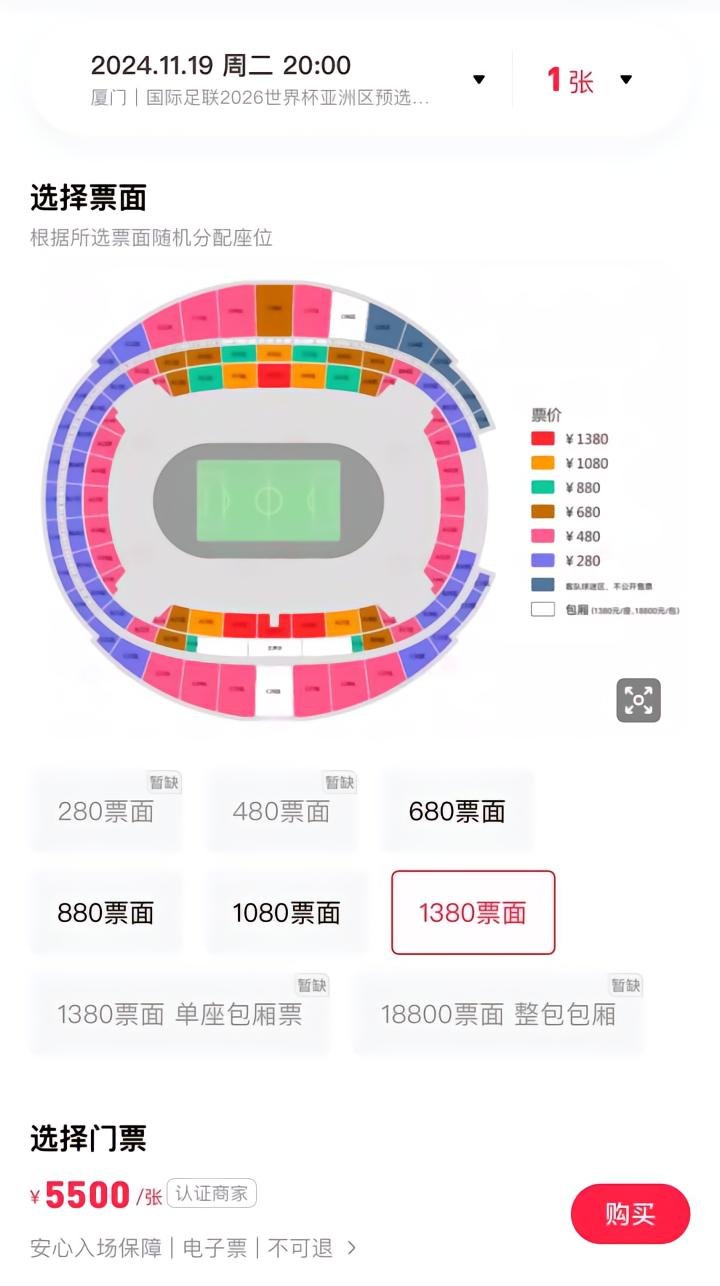The width and height of the screenshot is (720, 1286).
Task: Select the 880票面 ticket option
Action: pyautogui.click(x=106, y=912)
